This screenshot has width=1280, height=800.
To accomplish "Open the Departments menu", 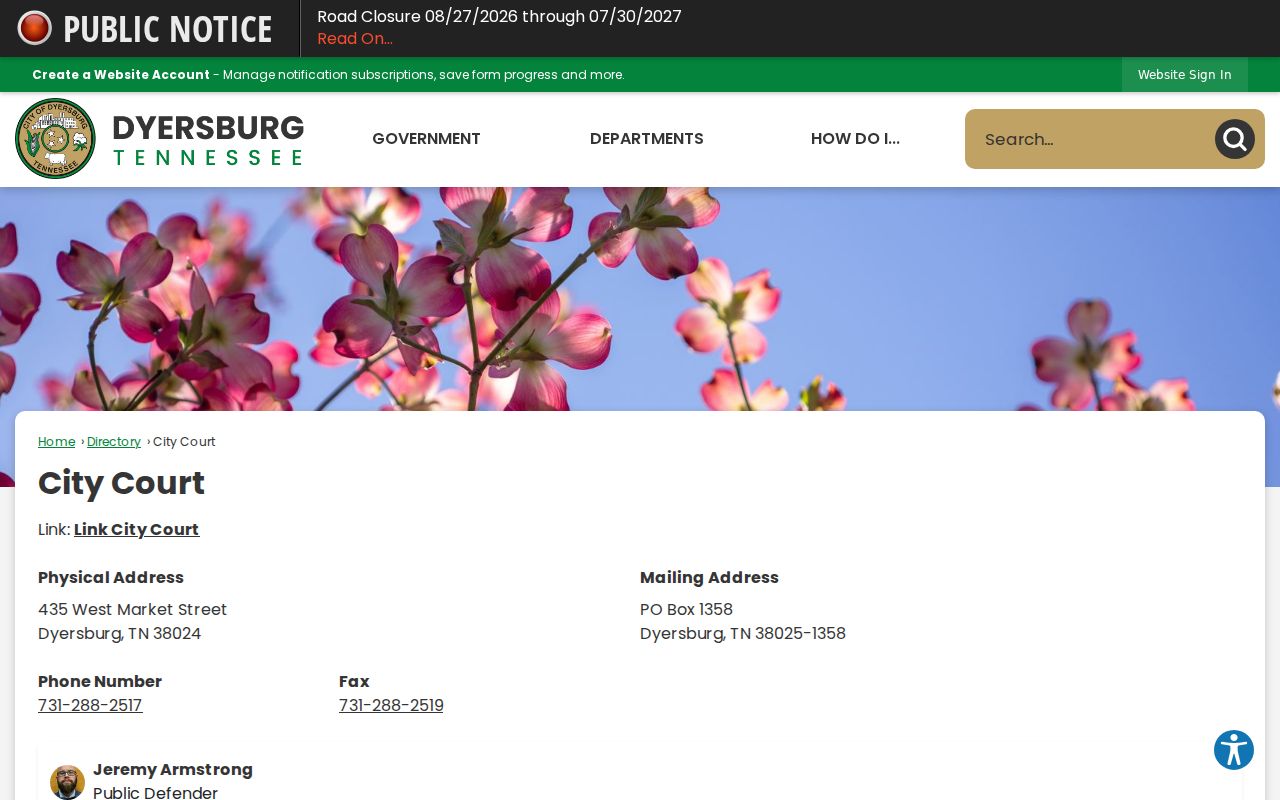I will pos(647,139).
